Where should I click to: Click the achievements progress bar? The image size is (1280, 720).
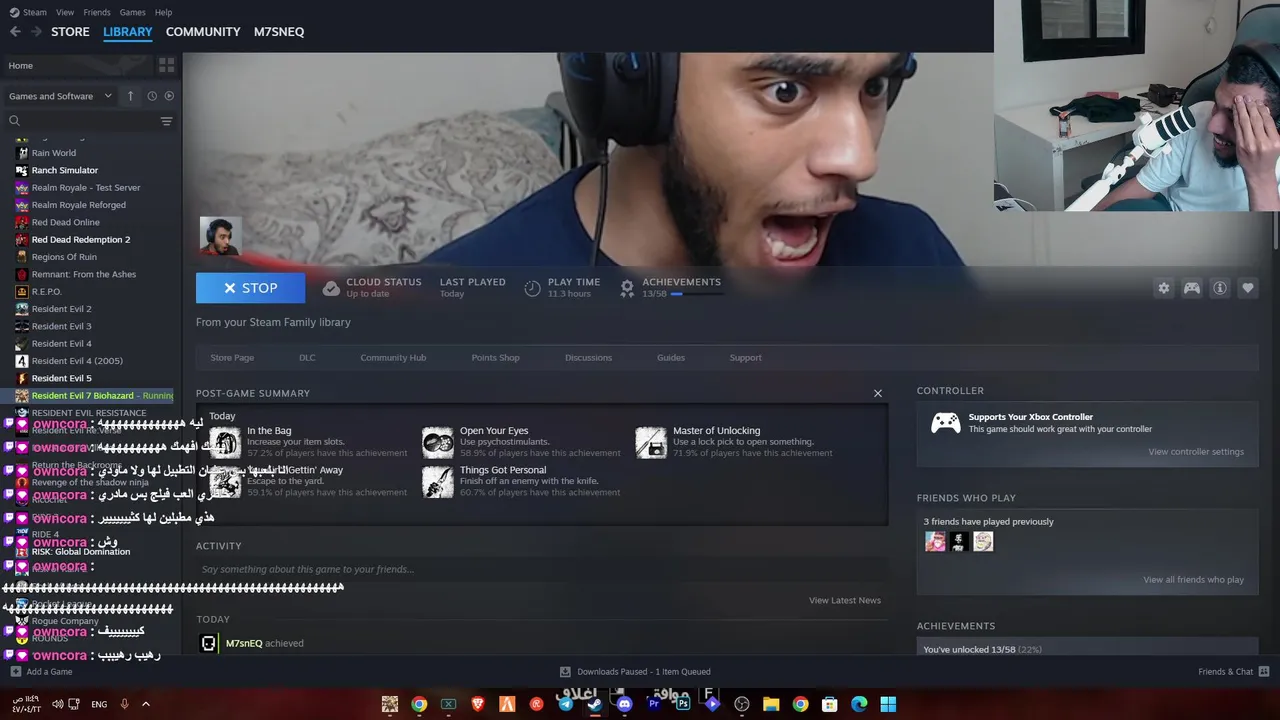pyautogui.click(x=695, y=294)
